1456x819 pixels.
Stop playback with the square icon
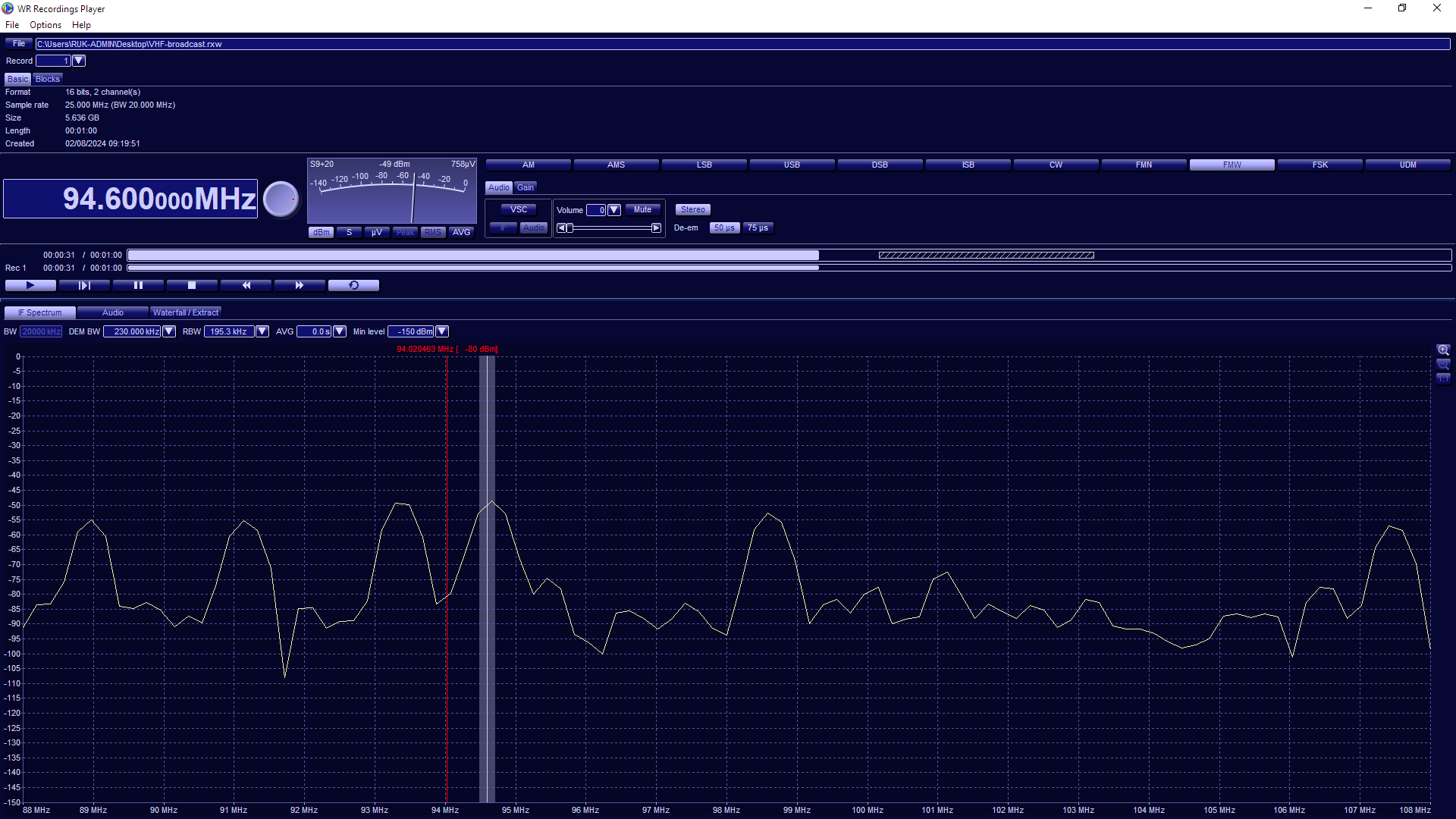[192, 285]
